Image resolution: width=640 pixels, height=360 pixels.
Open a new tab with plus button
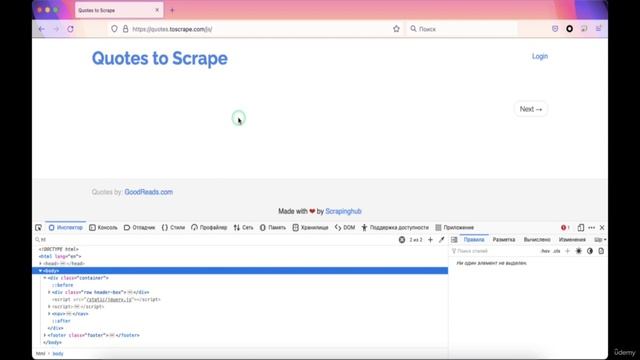(172, 10)
